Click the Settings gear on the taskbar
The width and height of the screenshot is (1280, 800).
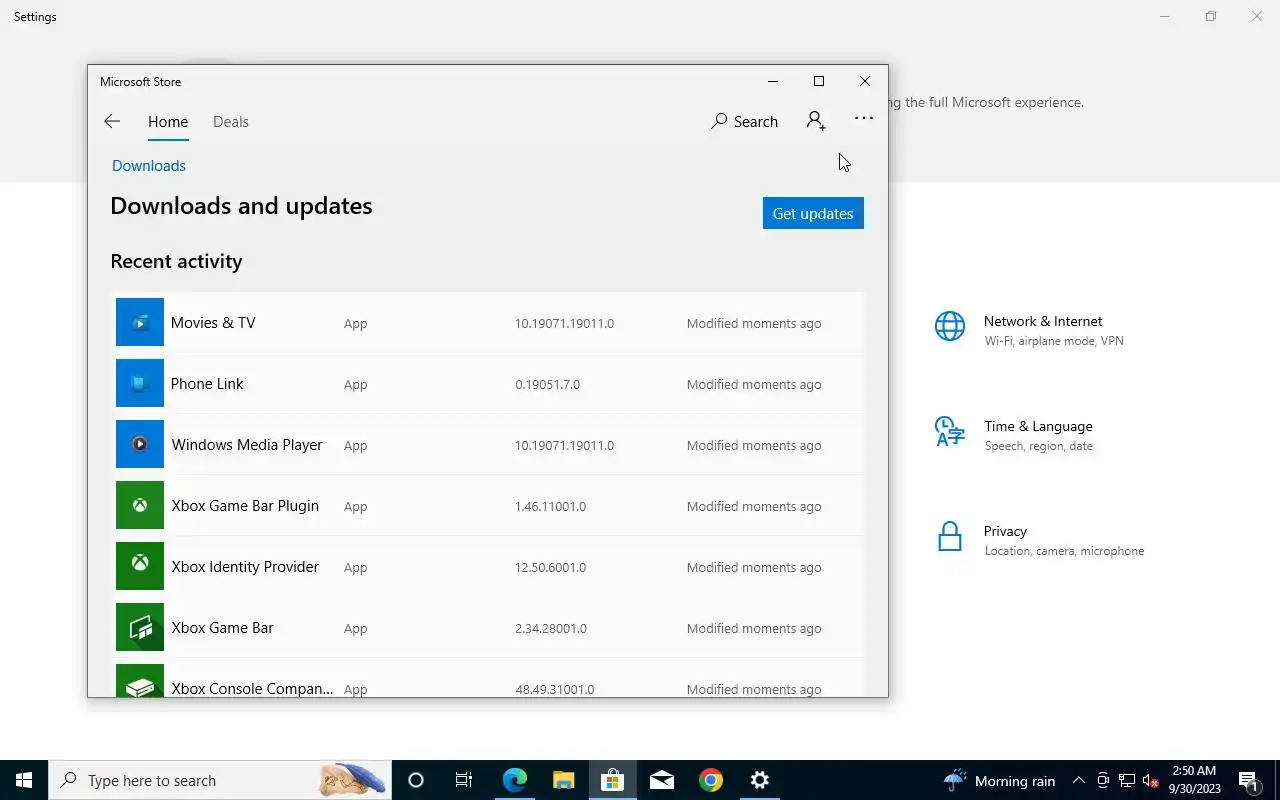[x=760, y=780]
